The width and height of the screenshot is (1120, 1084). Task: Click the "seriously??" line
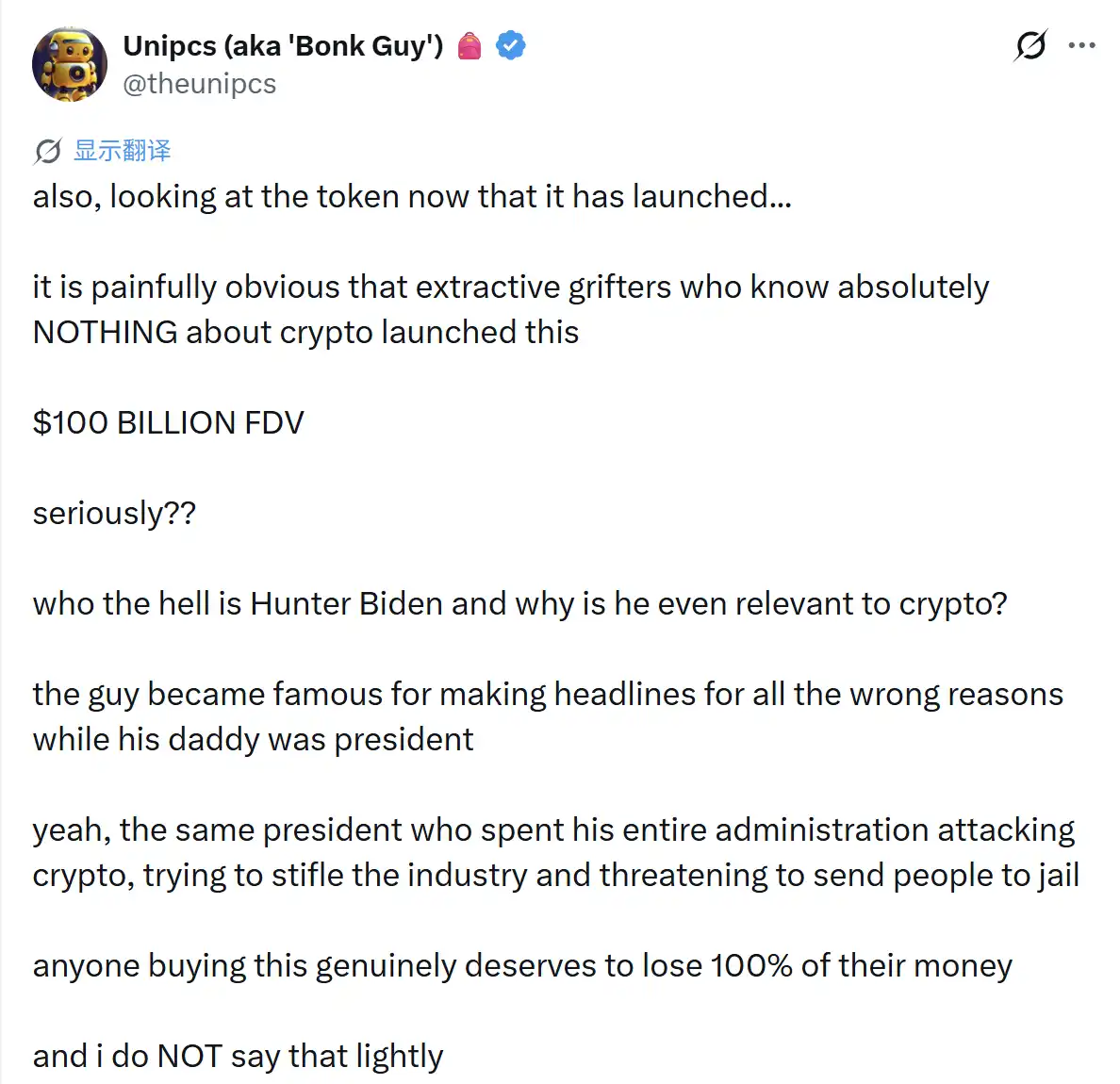coord(114,514)
